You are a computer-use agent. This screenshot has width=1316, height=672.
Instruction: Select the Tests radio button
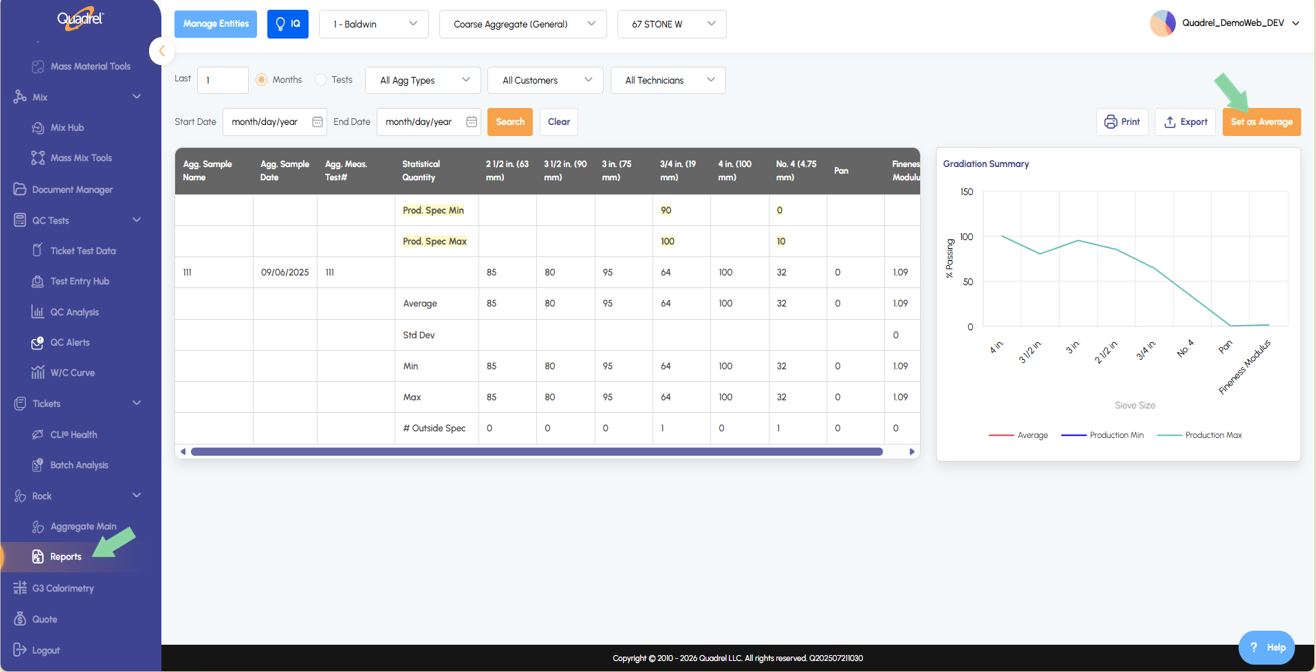321,80
